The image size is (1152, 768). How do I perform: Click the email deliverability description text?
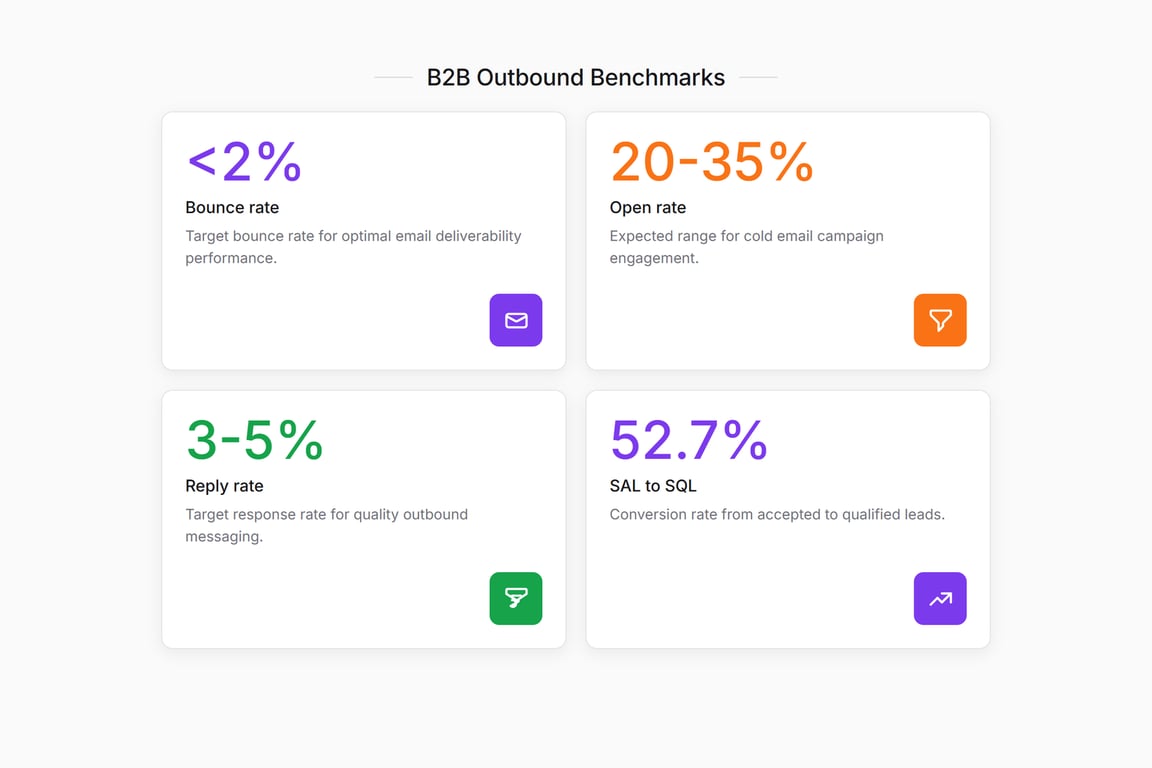click(353, 247)
